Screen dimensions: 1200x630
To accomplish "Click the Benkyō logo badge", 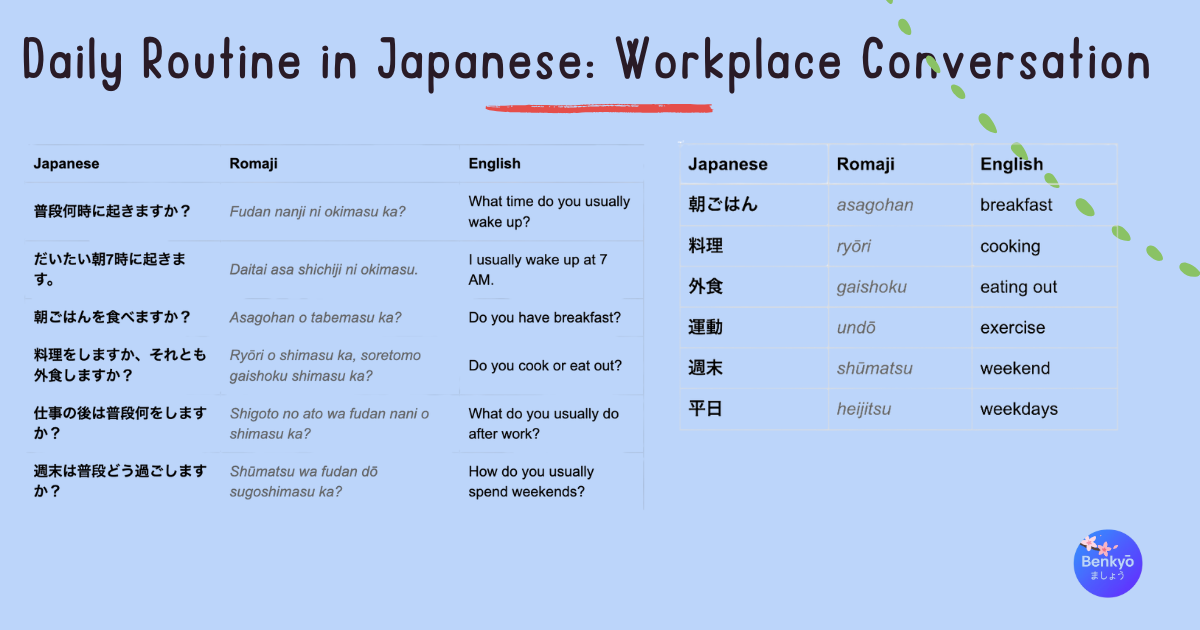I will pos(1108,564).
